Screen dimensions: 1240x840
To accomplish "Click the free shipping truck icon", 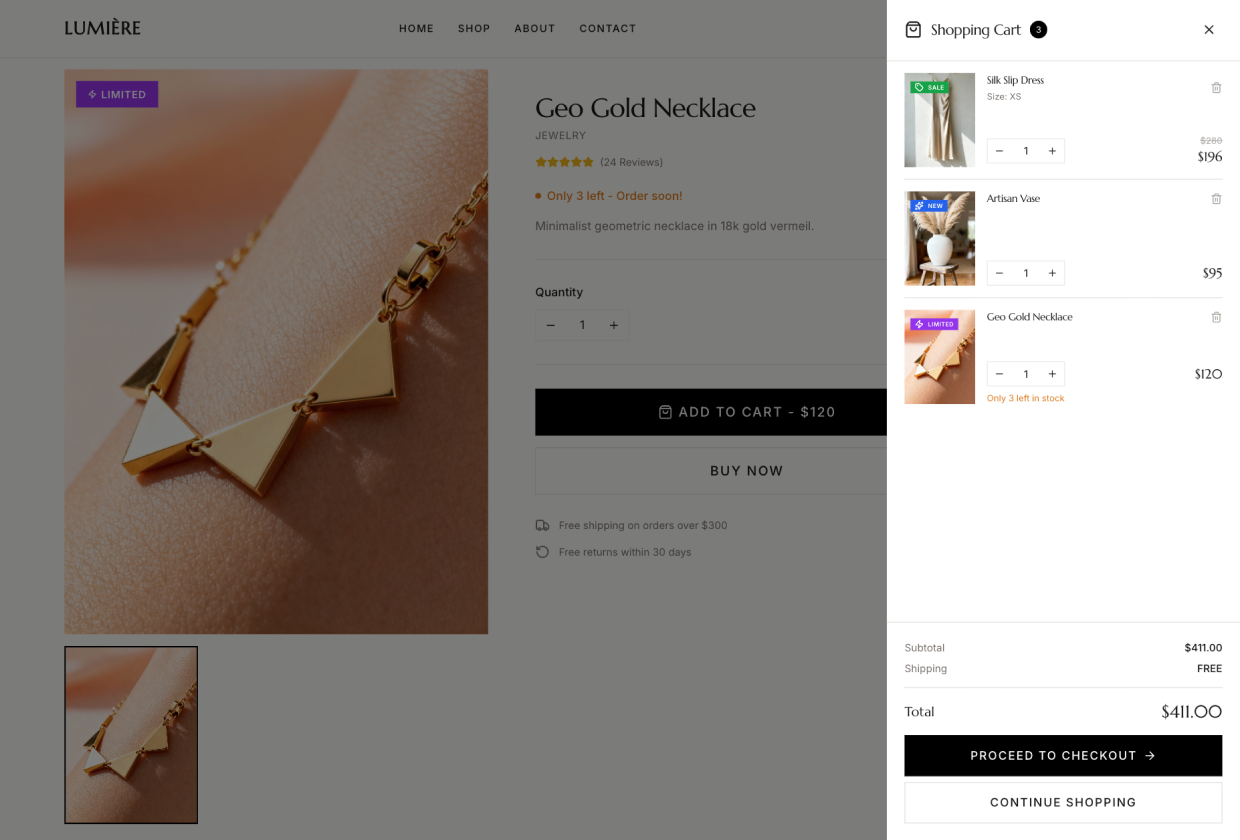I will 541,525.
